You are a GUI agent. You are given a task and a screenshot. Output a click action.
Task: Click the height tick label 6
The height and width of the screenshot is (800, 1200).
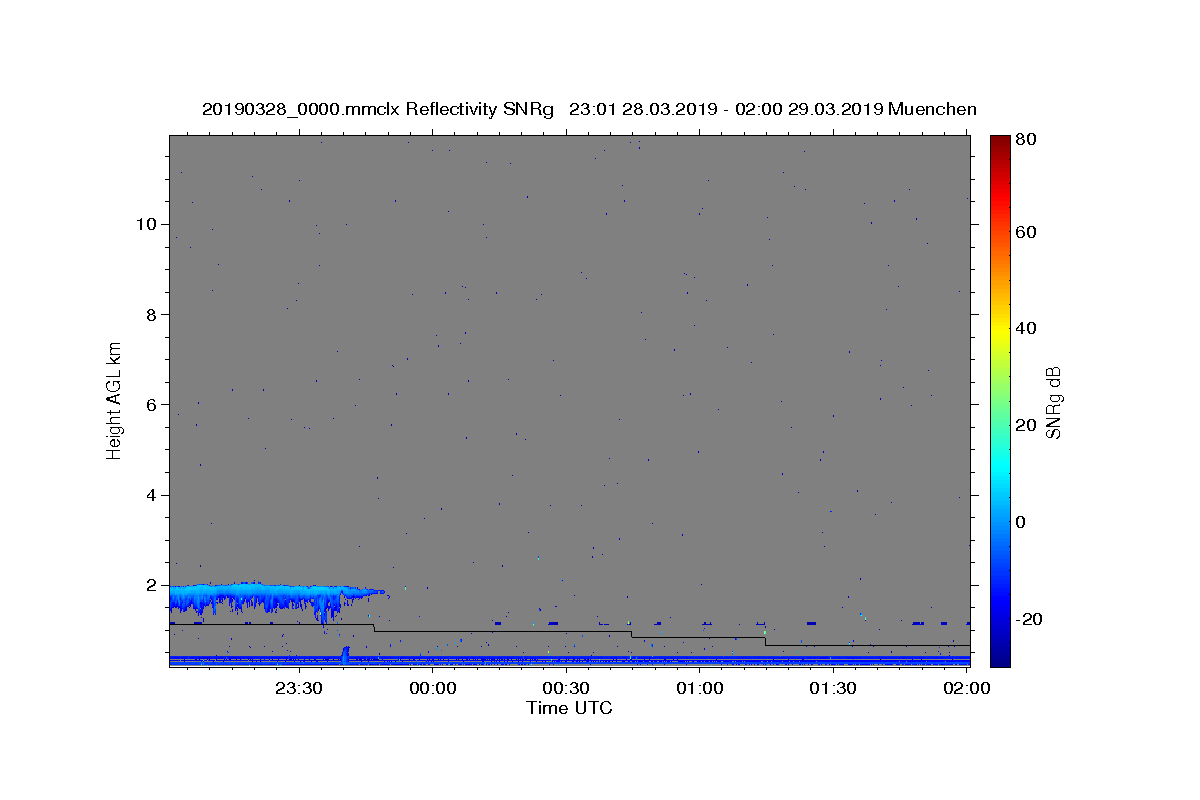click(x=151, y=405)
